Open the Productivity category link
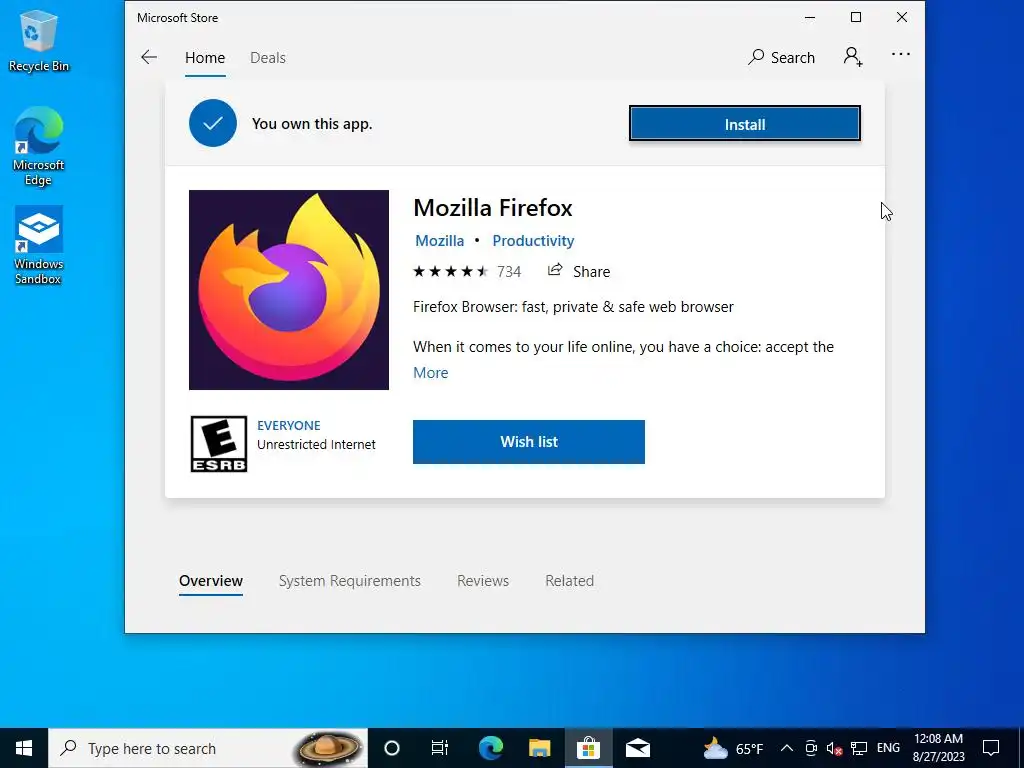The height and width of the screenshot is (768, 1024). 533,241
